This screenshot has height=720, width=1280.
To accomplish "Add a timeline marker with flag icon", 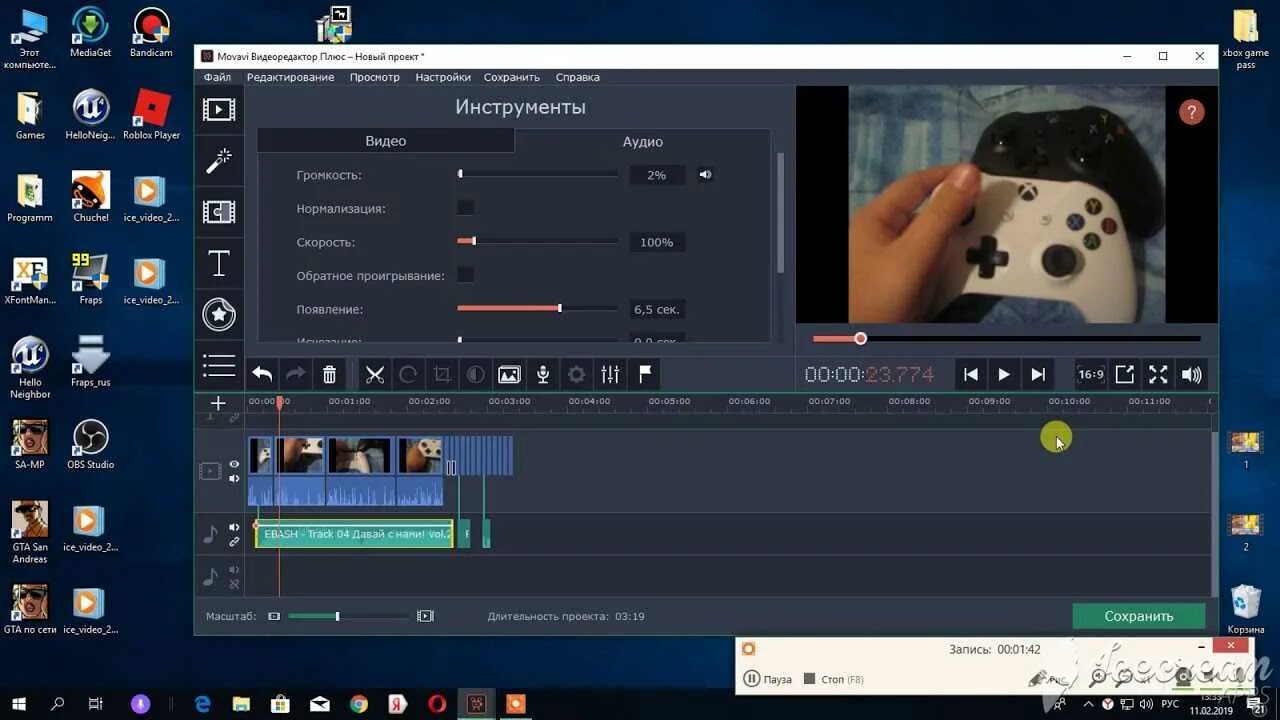I will tap(645, 374).
